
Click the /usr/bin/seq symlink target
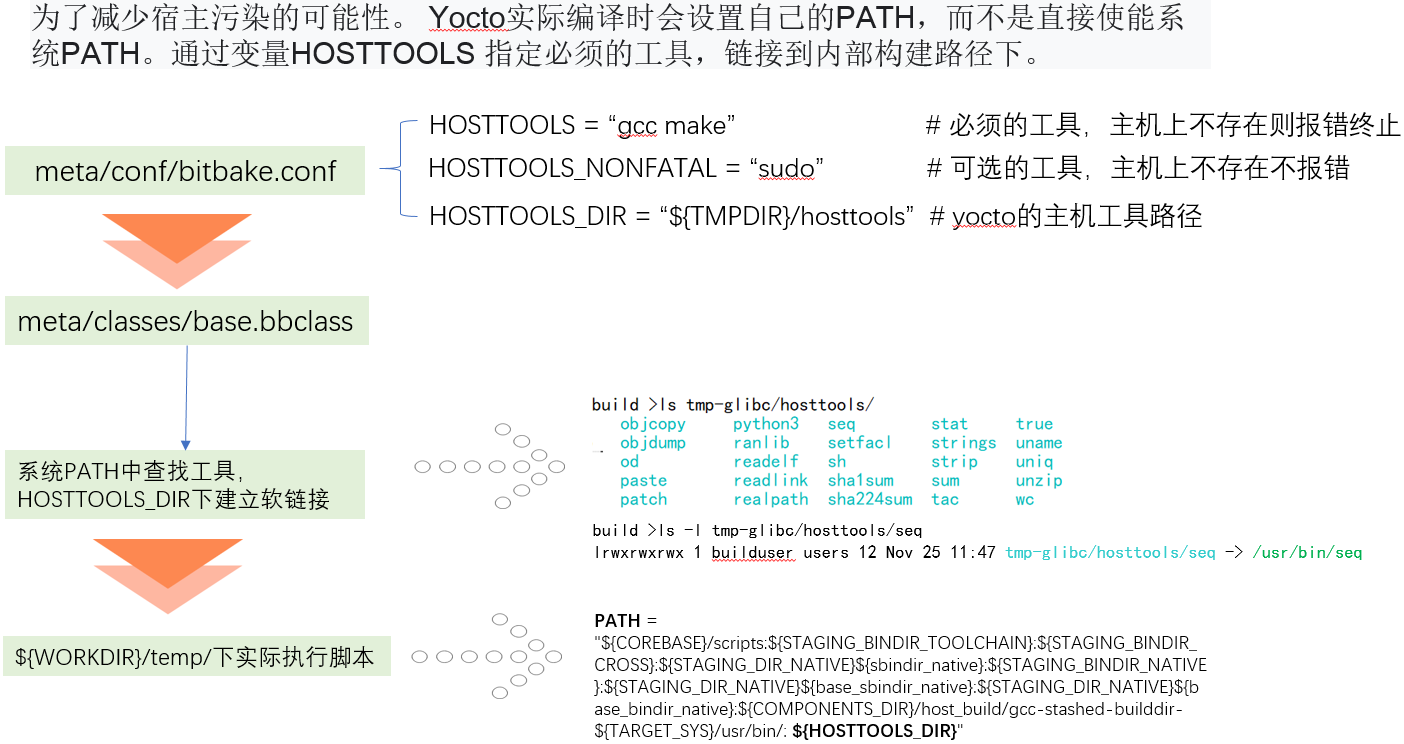point(1306,552)
